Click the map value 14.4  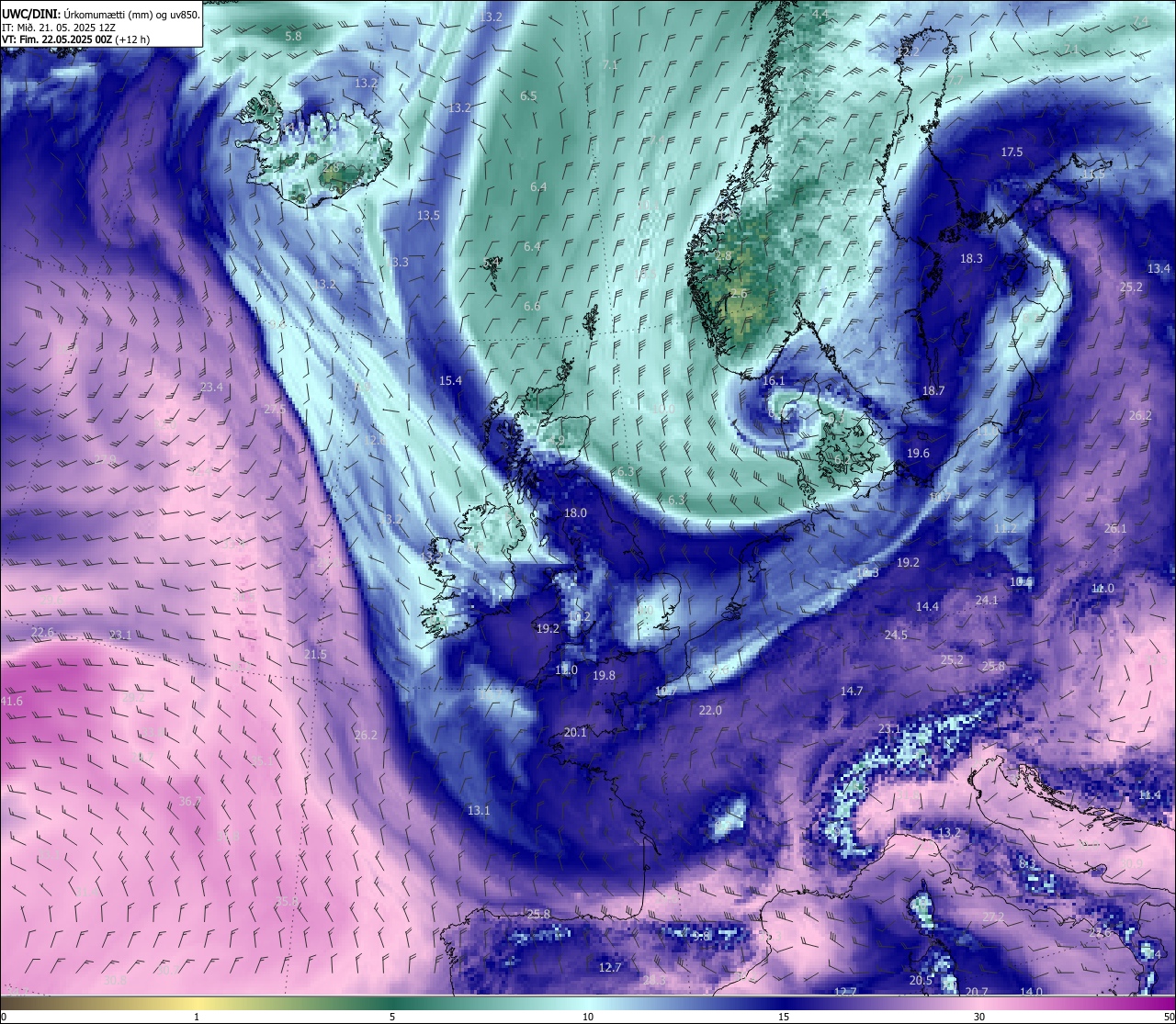927,606
